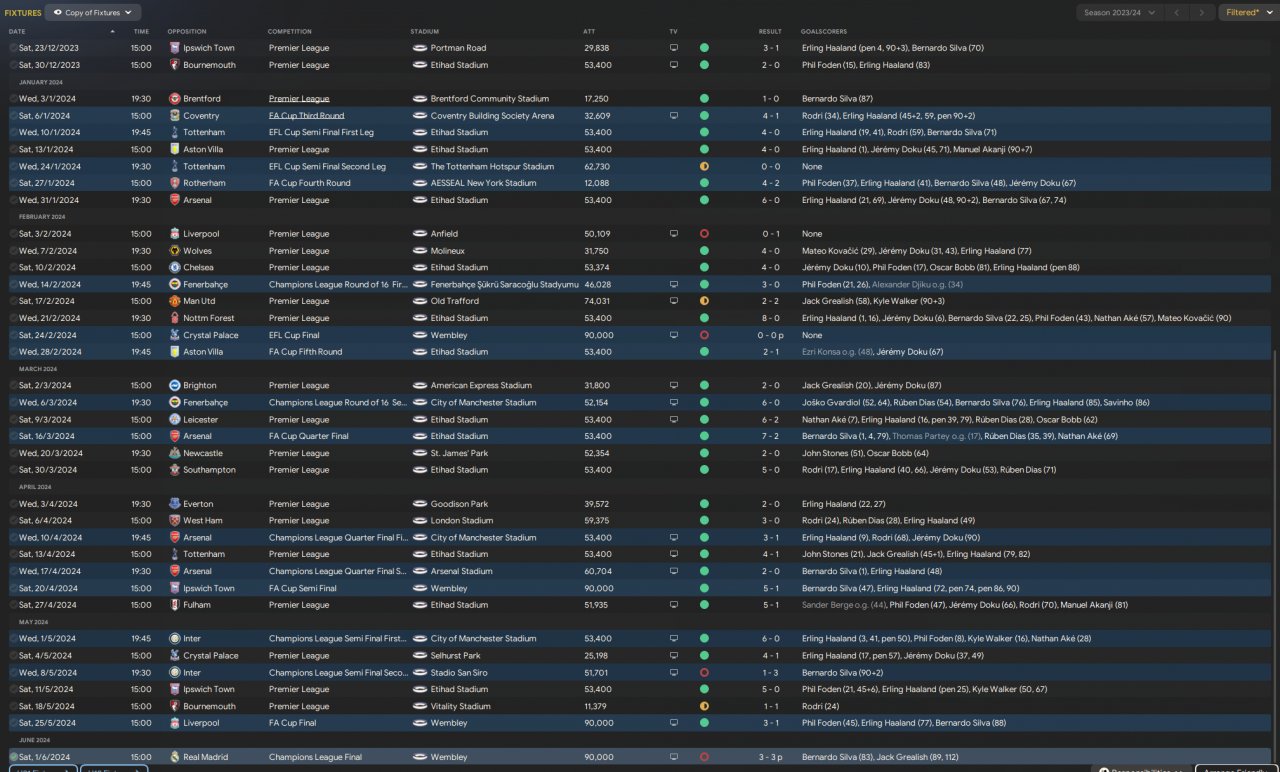The width and height of the screenshot is (1280, 772).
Task: Click the TV icon in the Coventry row
Action: click(x=674, y=116)
